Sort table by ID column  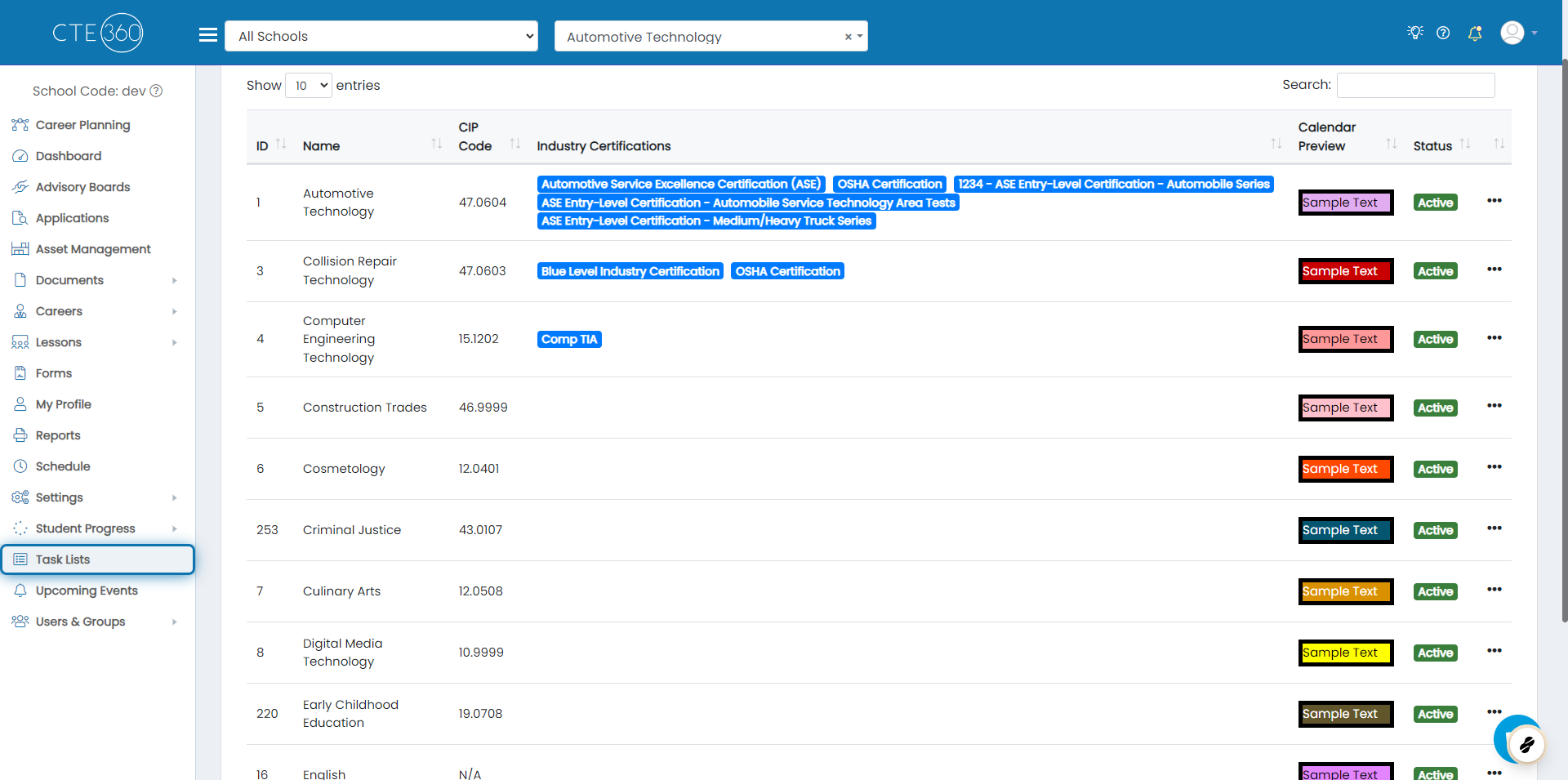pos(280,145)
